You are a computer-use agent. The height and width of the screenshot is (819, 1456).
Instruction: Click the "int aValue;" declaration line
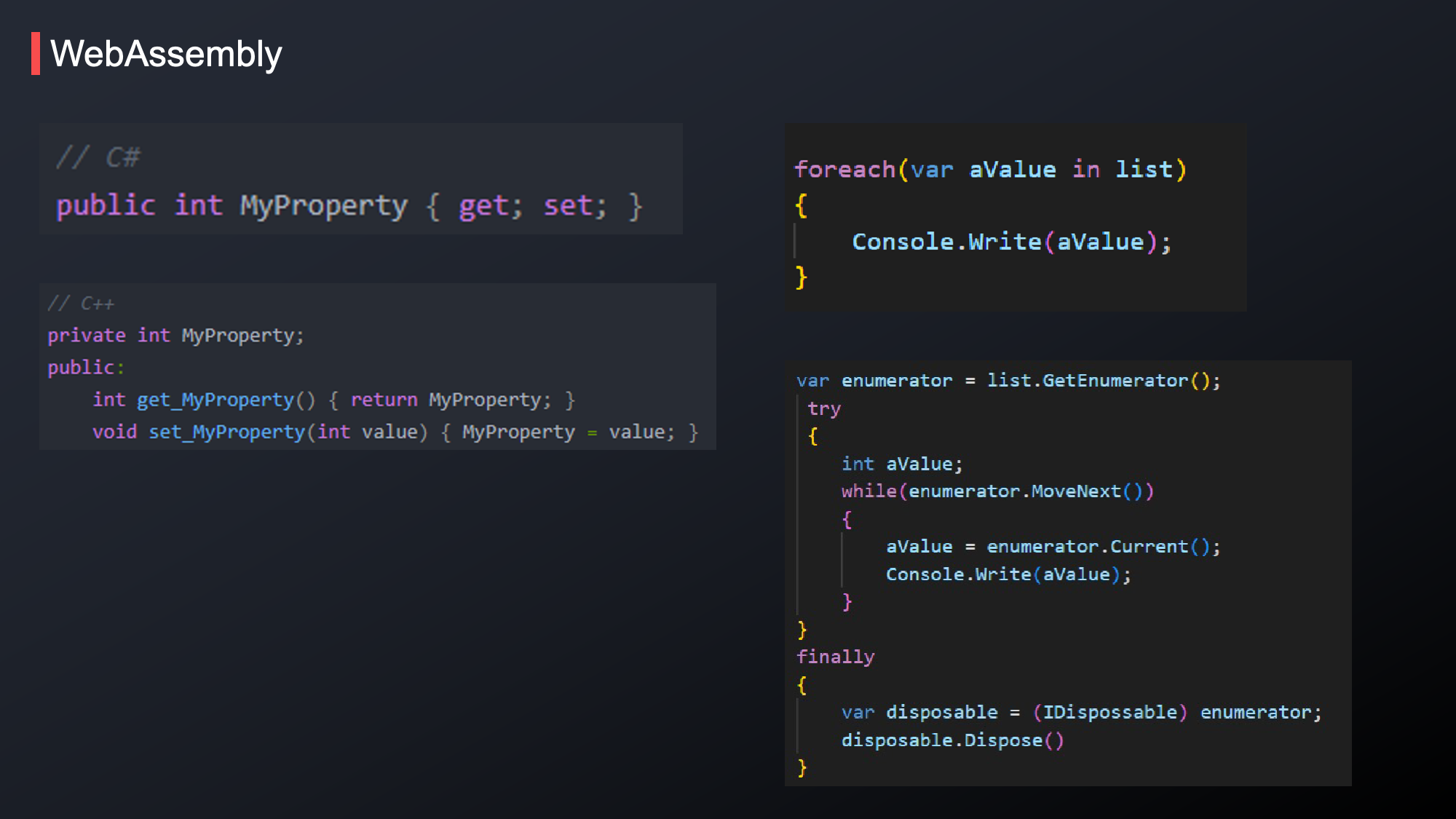[902, 464]
